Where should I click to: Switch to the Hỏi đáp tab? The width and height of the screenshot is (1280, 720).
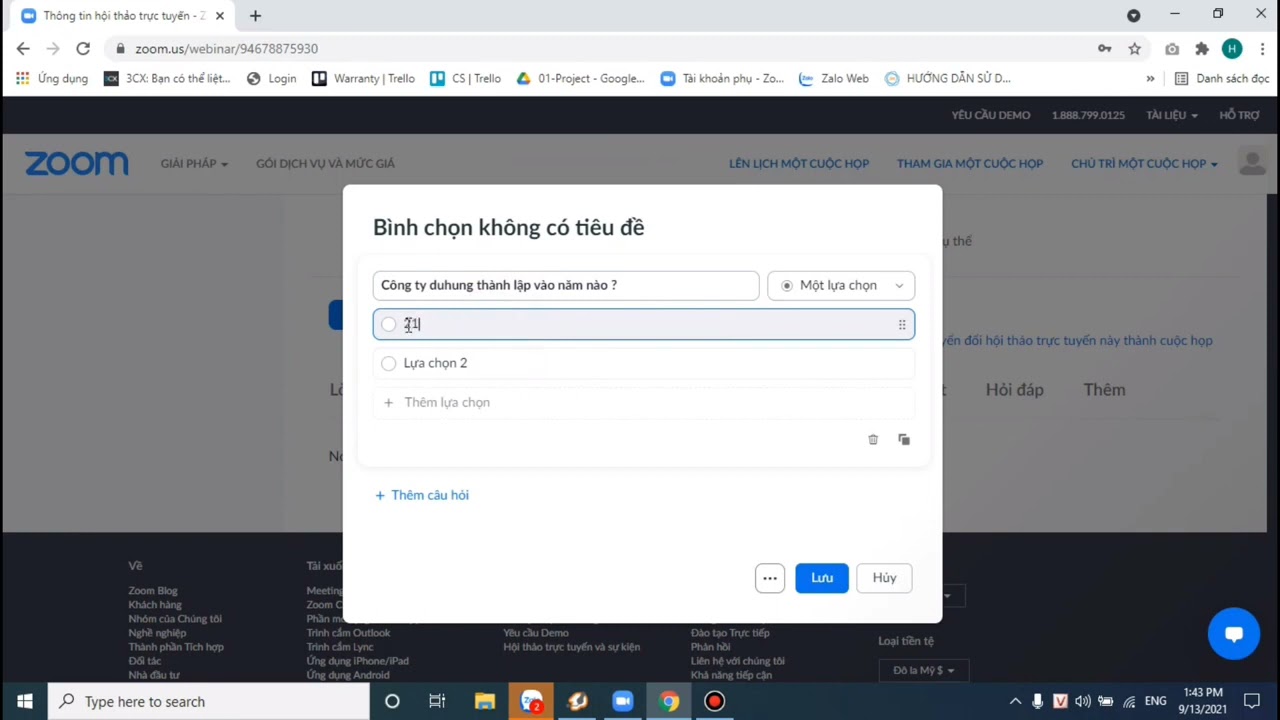click(x=1014, y=390)
